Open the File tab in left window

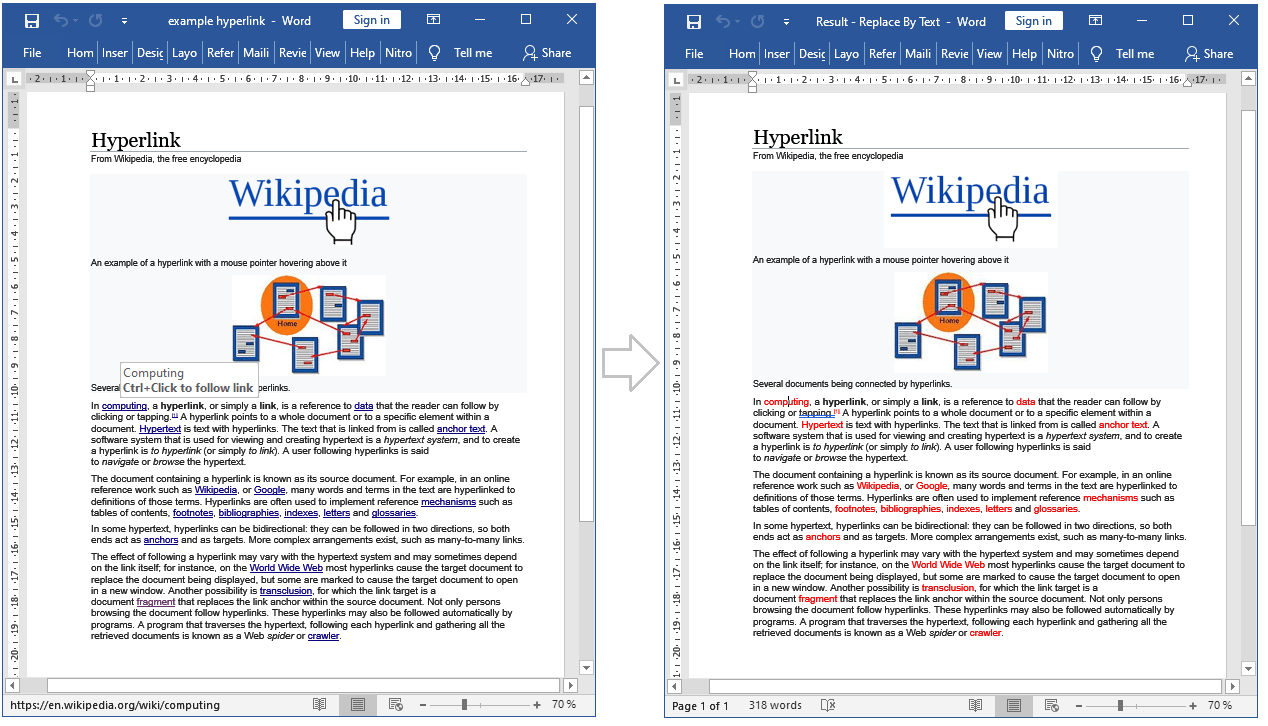(x=32, y=53)
